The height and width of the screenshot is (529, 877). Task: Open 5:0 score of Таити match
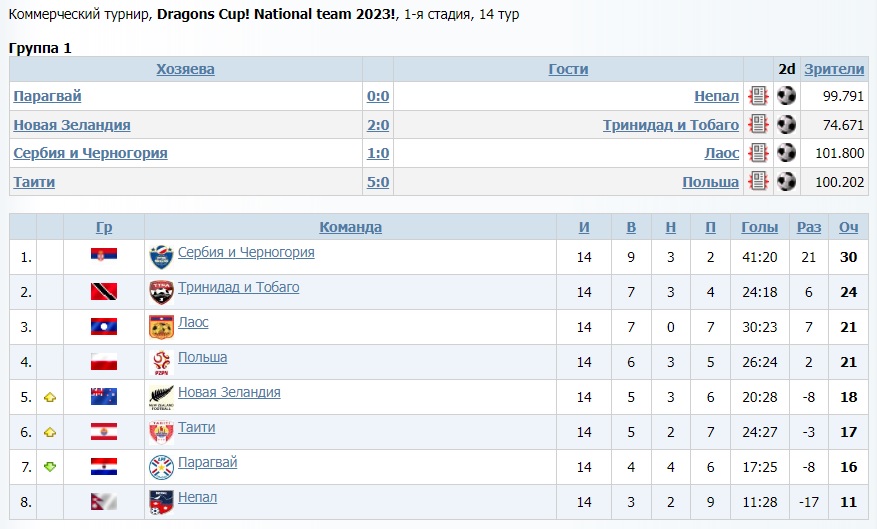click(x=378, y=182)
